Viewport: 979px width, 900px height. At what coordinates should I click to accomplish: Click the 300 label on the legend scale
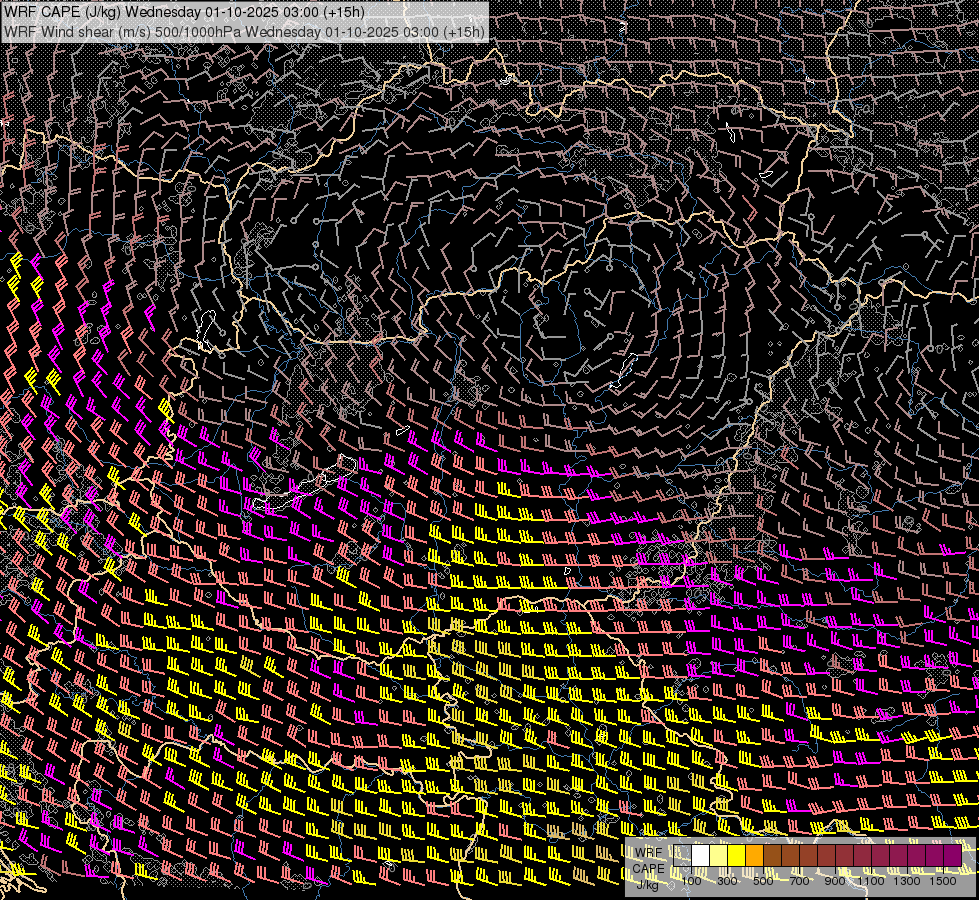(x=727, y=880)
